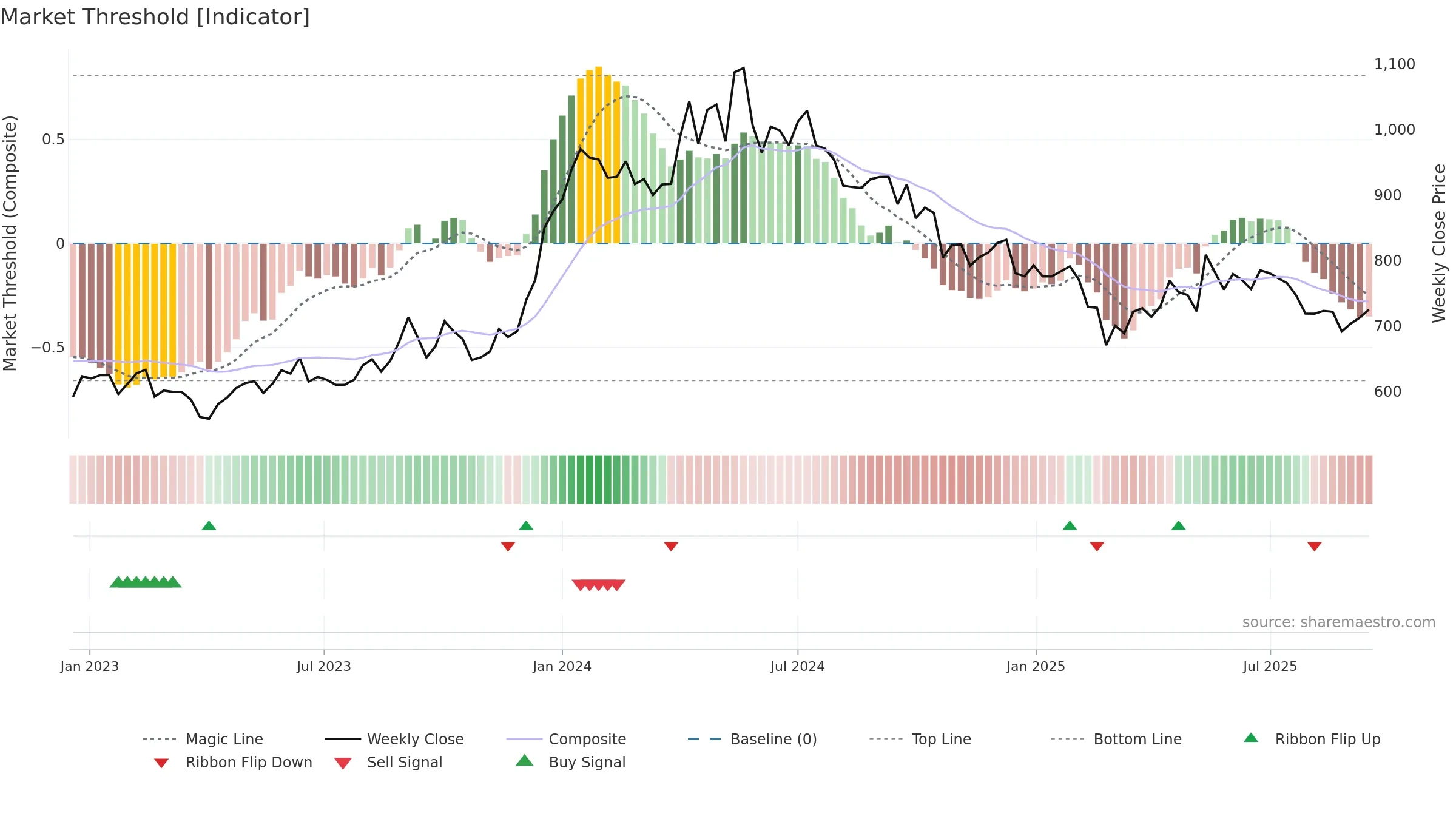1456x819 pixels.
Task: Click the buy signal cluster in early 2023
Action: tap(146, 582)
